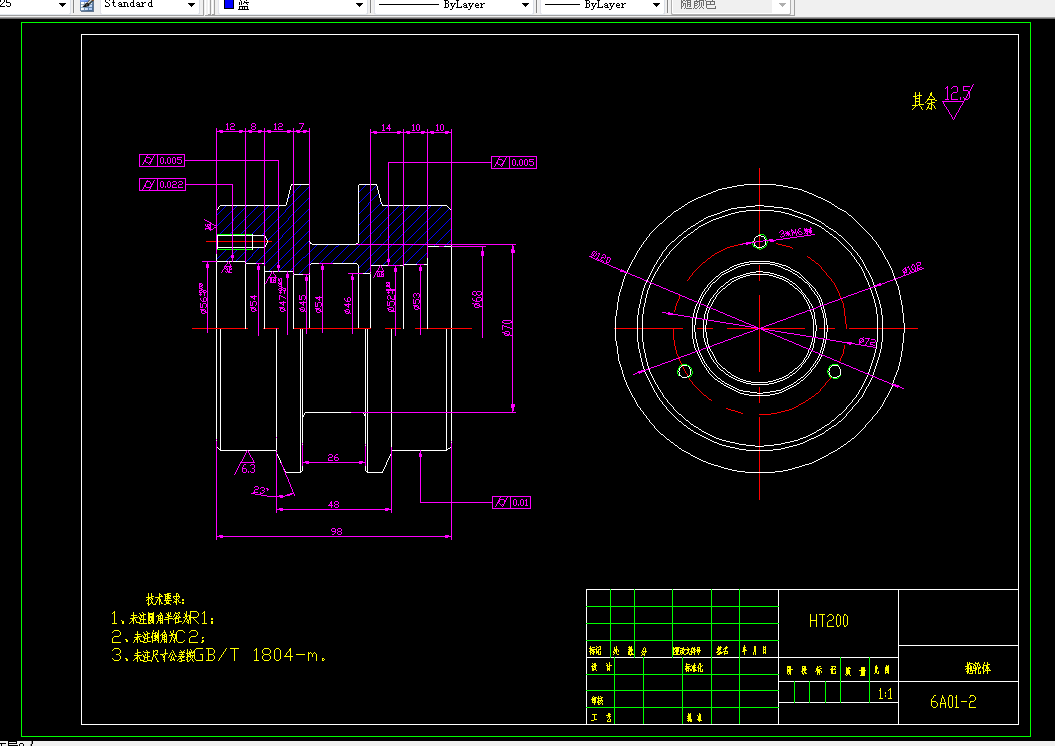This screenshot has height=746, width=1055.
Task: Click the blue color swatch in toolbar
Action: (x=229, y=5)
